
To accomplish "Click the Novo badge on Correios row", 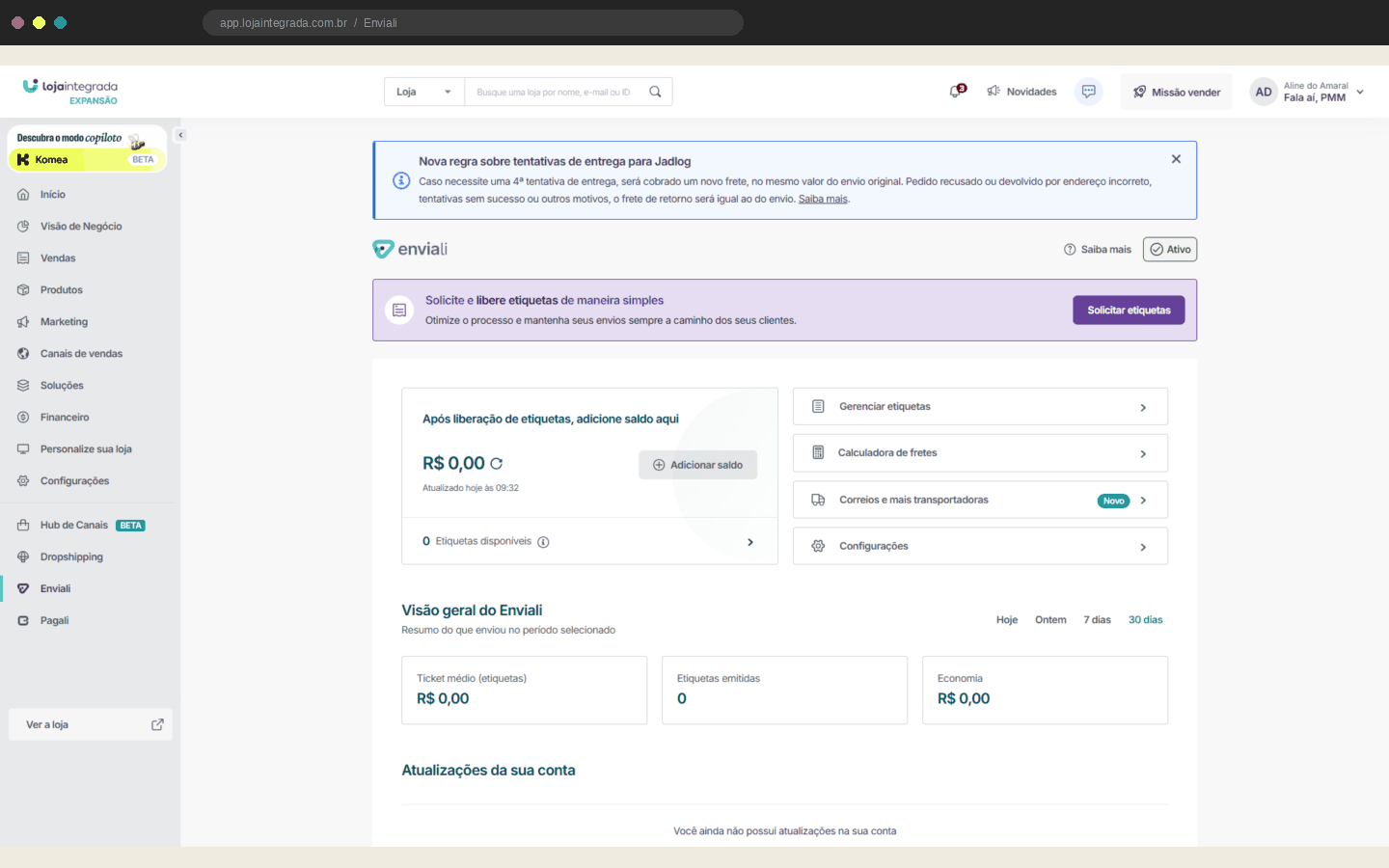I will coord(1113,502).
